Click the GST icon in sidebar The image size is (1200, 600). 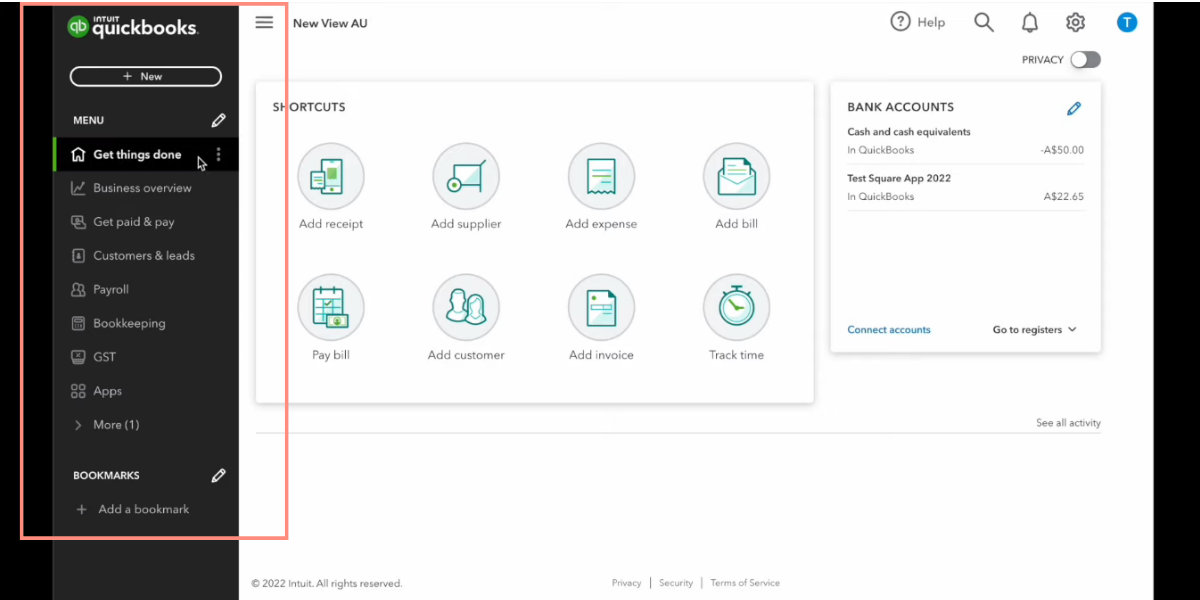(x=78, y=357)
